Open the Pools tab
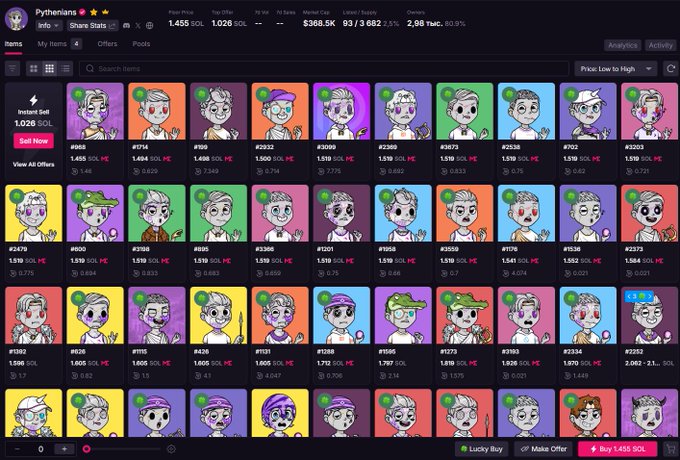 (141, 44)
